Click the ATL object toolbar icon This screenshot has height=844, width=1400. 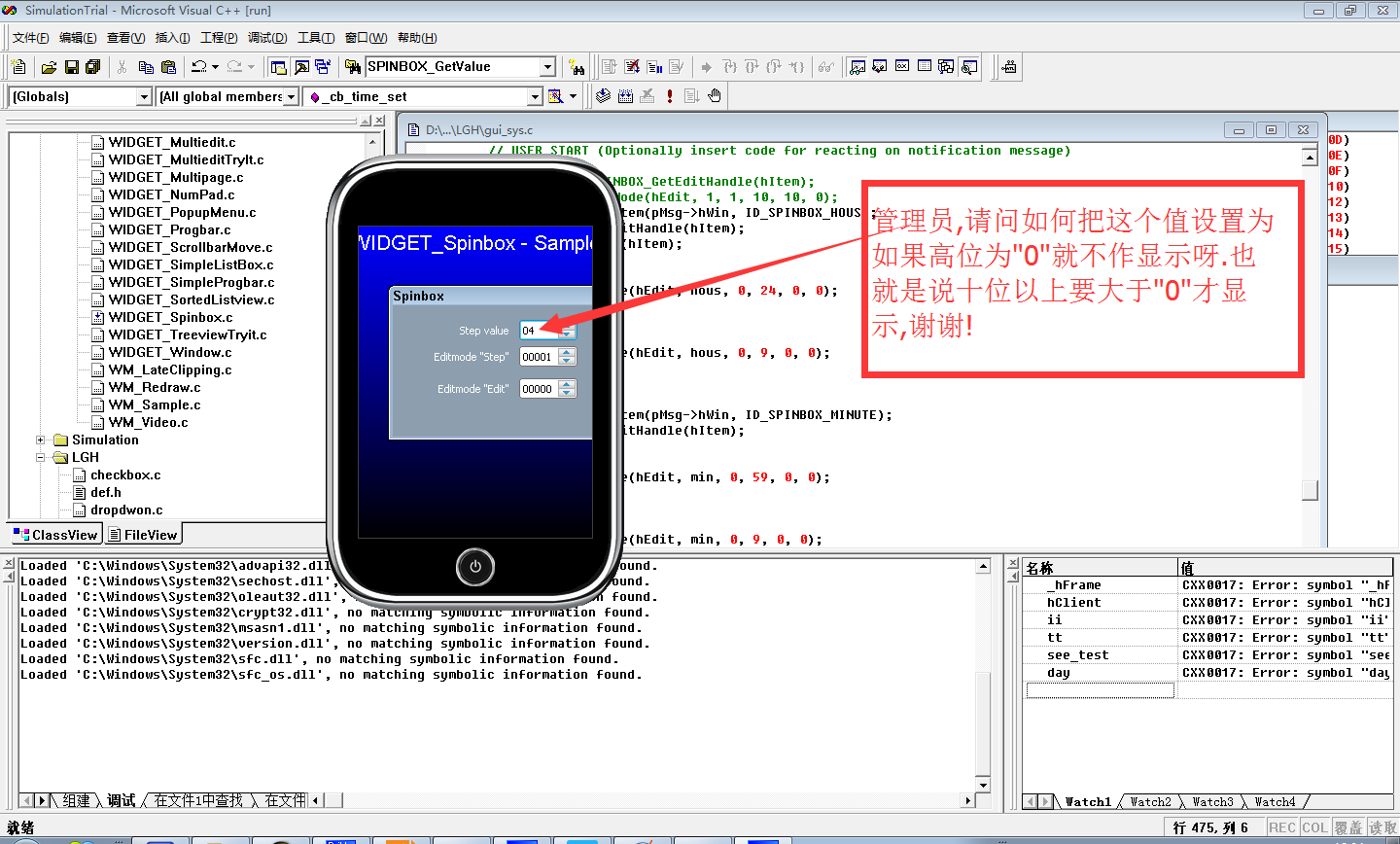point(1009,67)
